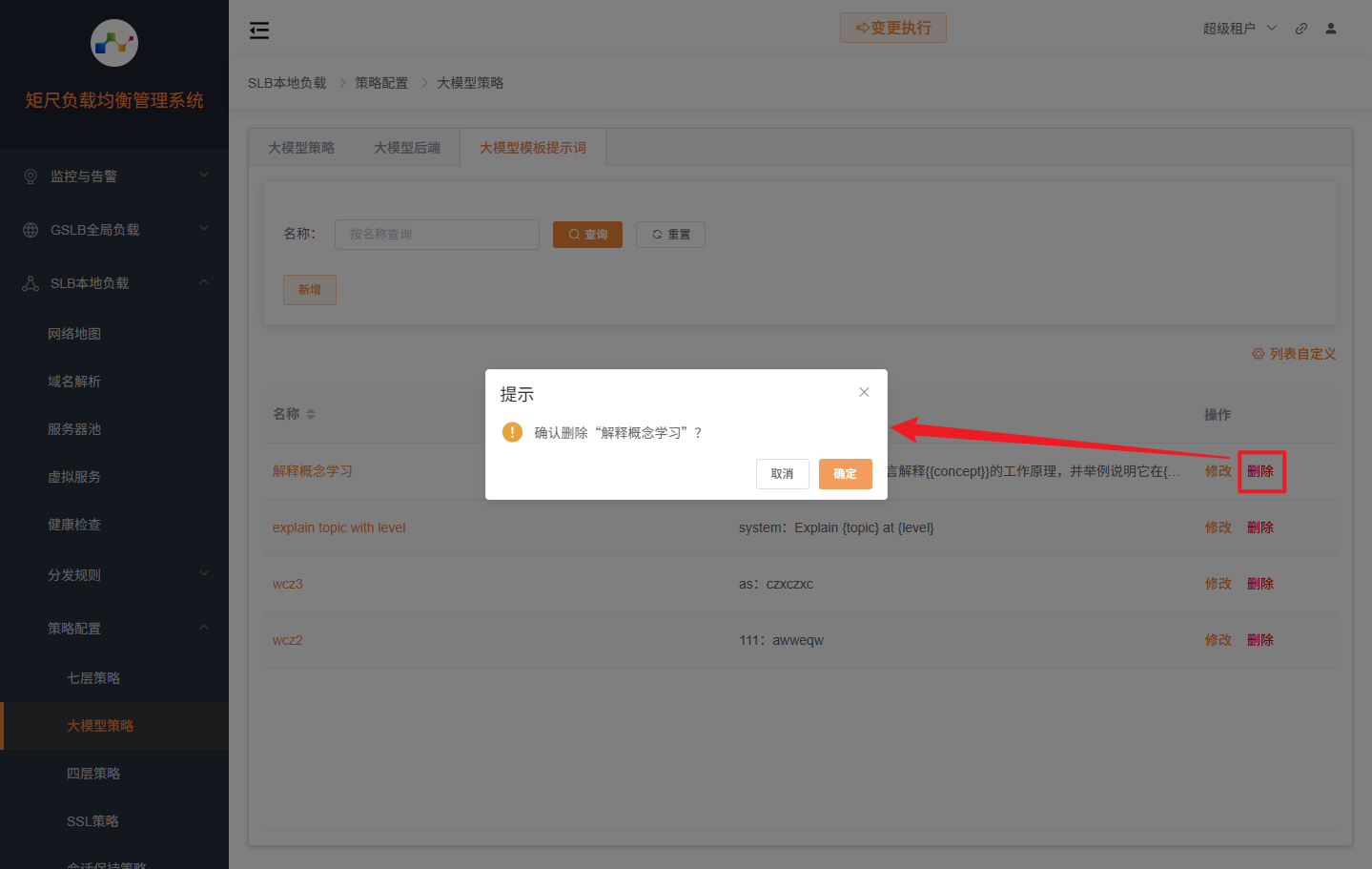The width and height of the screenshot is (1372, 869).
Task: Click the 矩尺负载均衡 system logo icon
Action: [x=113, y=43]
